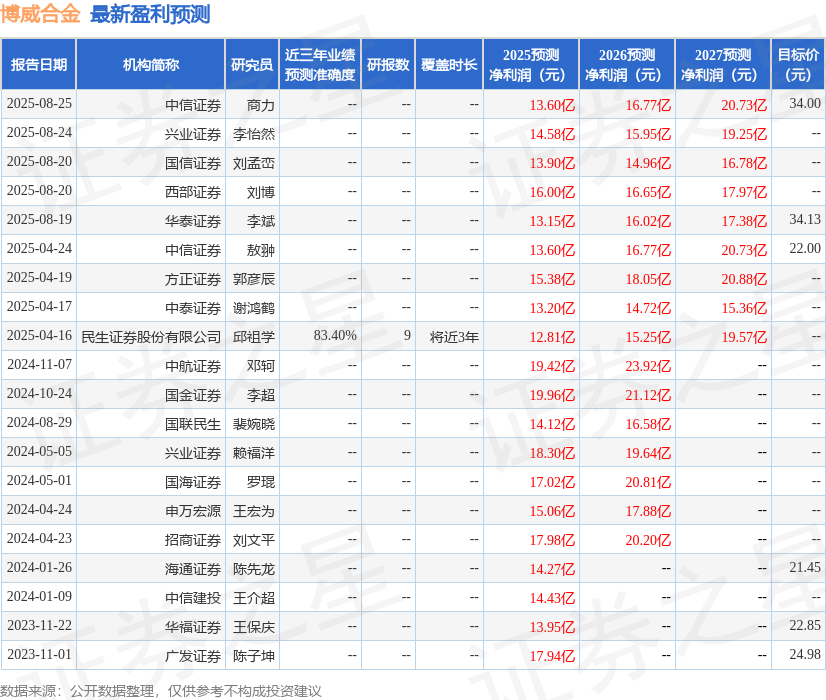Click the 研报数 column header
Image resolution: width=826 pixels, height=700 pixels.
388,64
